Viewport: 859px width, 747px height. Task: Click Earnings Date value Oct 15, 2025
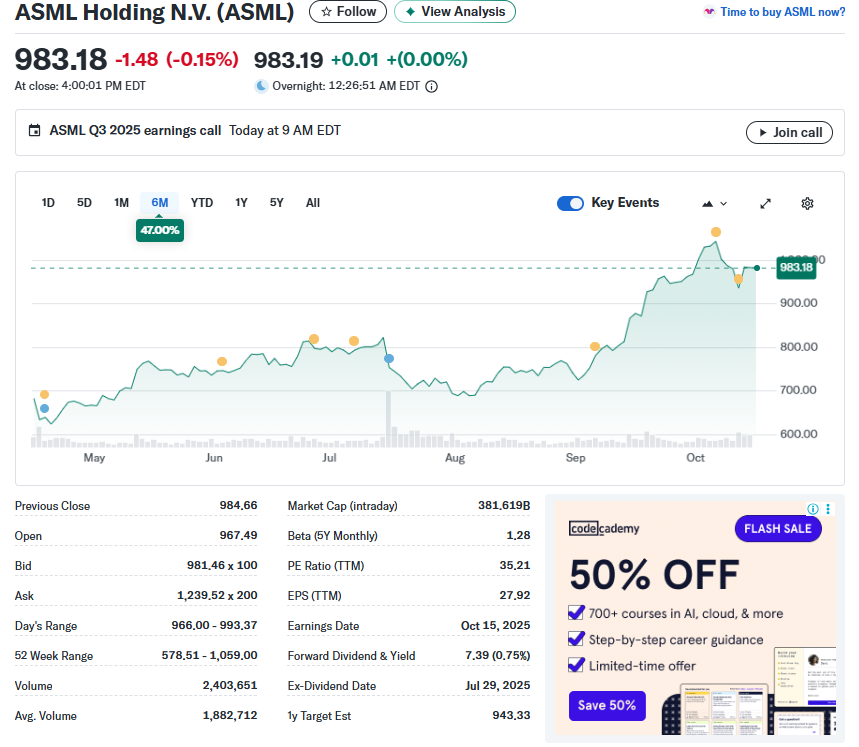coord(495,625)
